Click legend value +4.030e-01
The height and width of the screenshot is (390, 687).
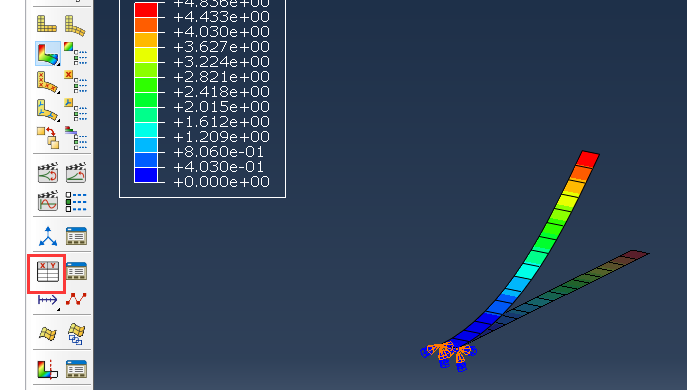click(x=219, y=167)
